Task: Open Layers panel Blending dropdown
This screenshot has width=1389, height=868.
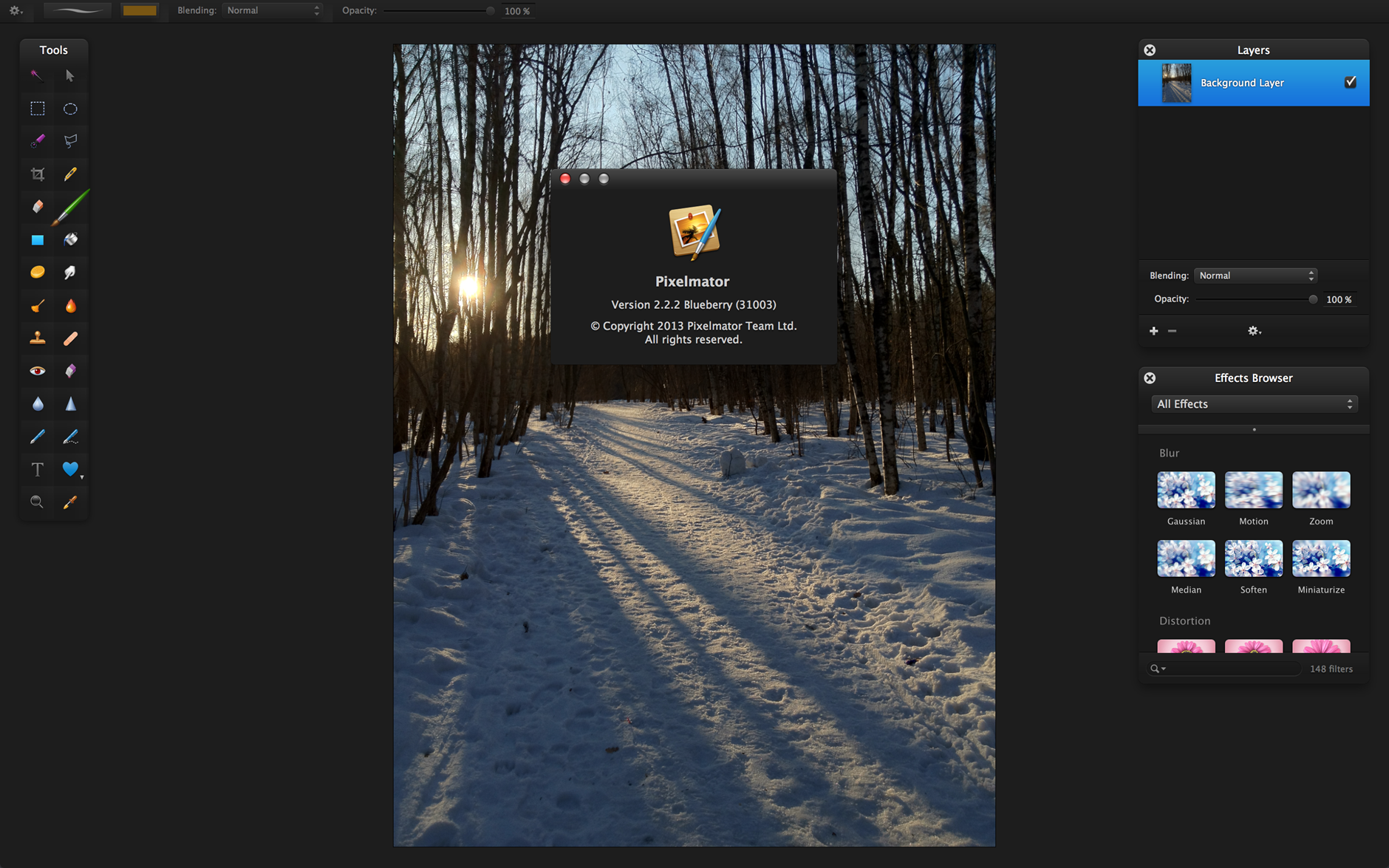Action: (x=1255, y=276)
